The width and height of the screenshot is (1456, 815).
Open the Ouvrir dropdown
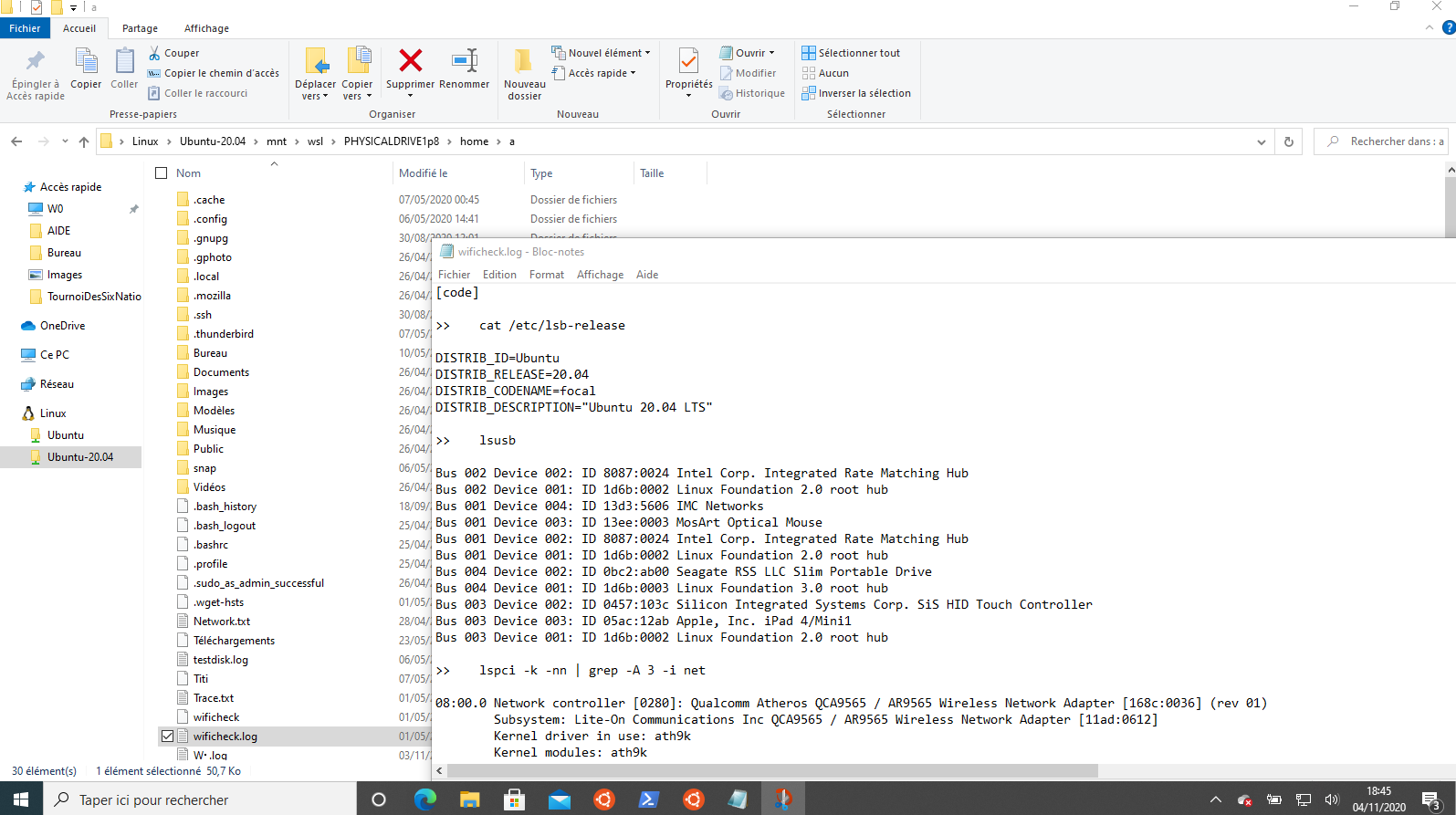coord(747,53)
